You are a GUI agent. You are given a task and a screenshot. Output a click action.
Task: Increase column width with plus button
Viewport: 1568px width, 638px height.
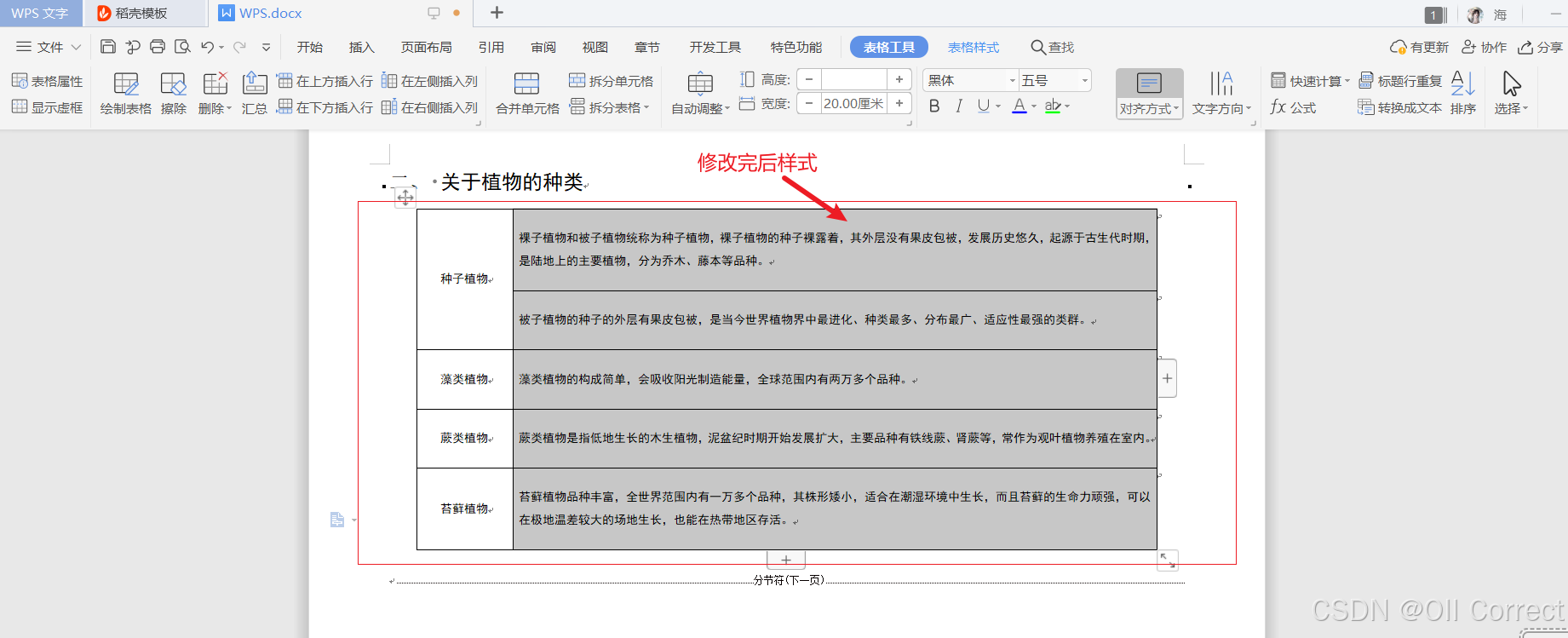coord(899,103)
